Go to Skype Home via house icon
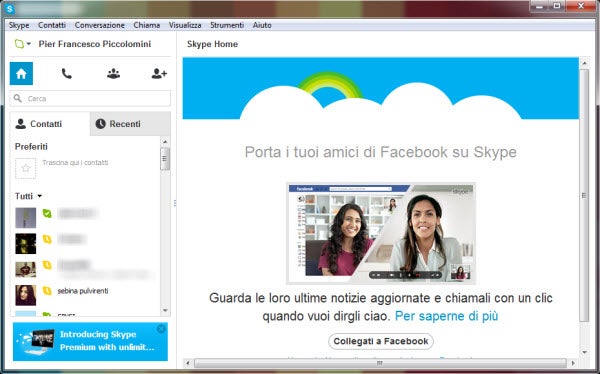The height and width of the screenshot is (374, 600). coord(21,73)
